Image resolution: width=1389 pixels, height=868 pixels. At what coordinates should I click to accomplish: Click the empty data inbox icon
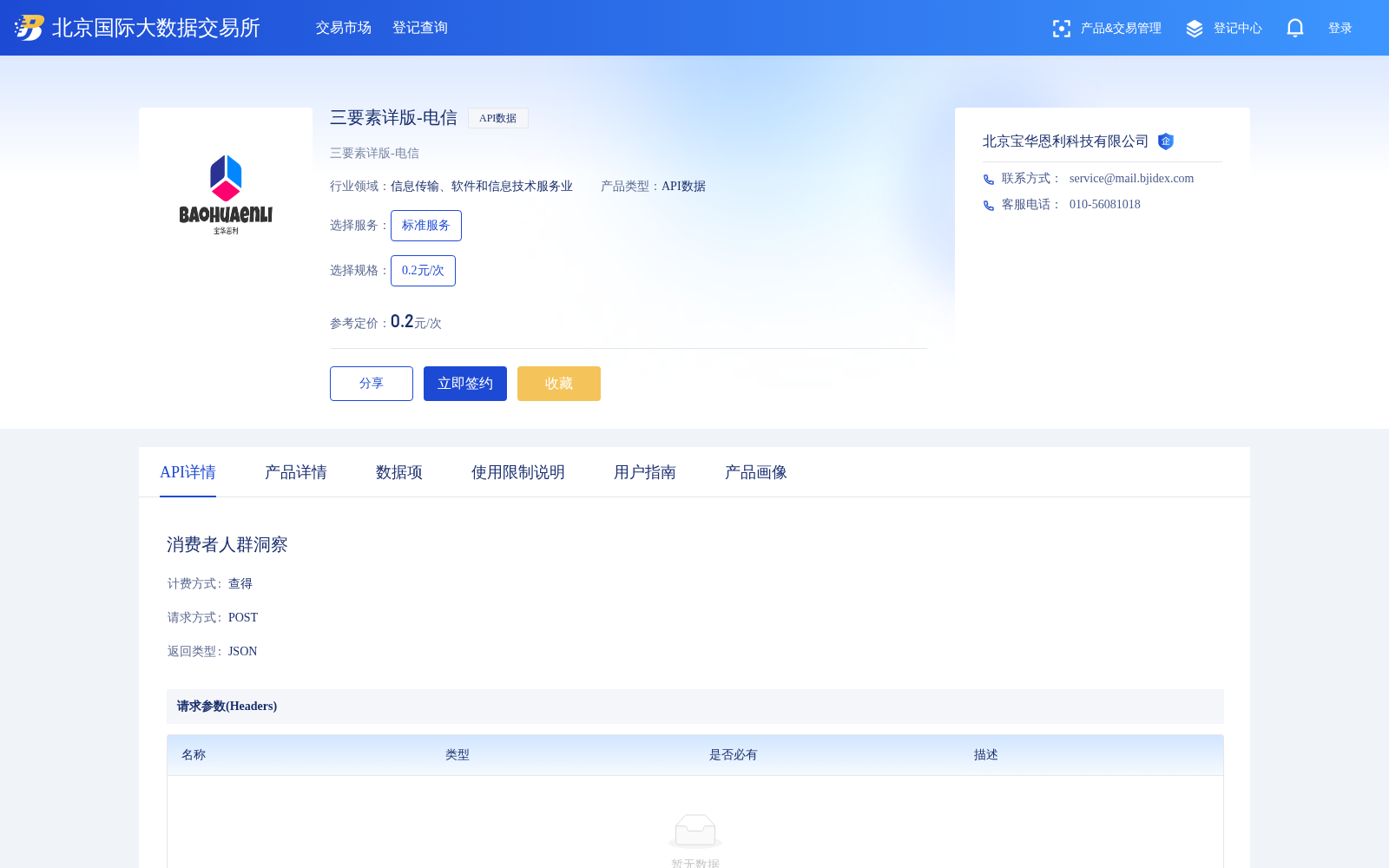(695, 831)
